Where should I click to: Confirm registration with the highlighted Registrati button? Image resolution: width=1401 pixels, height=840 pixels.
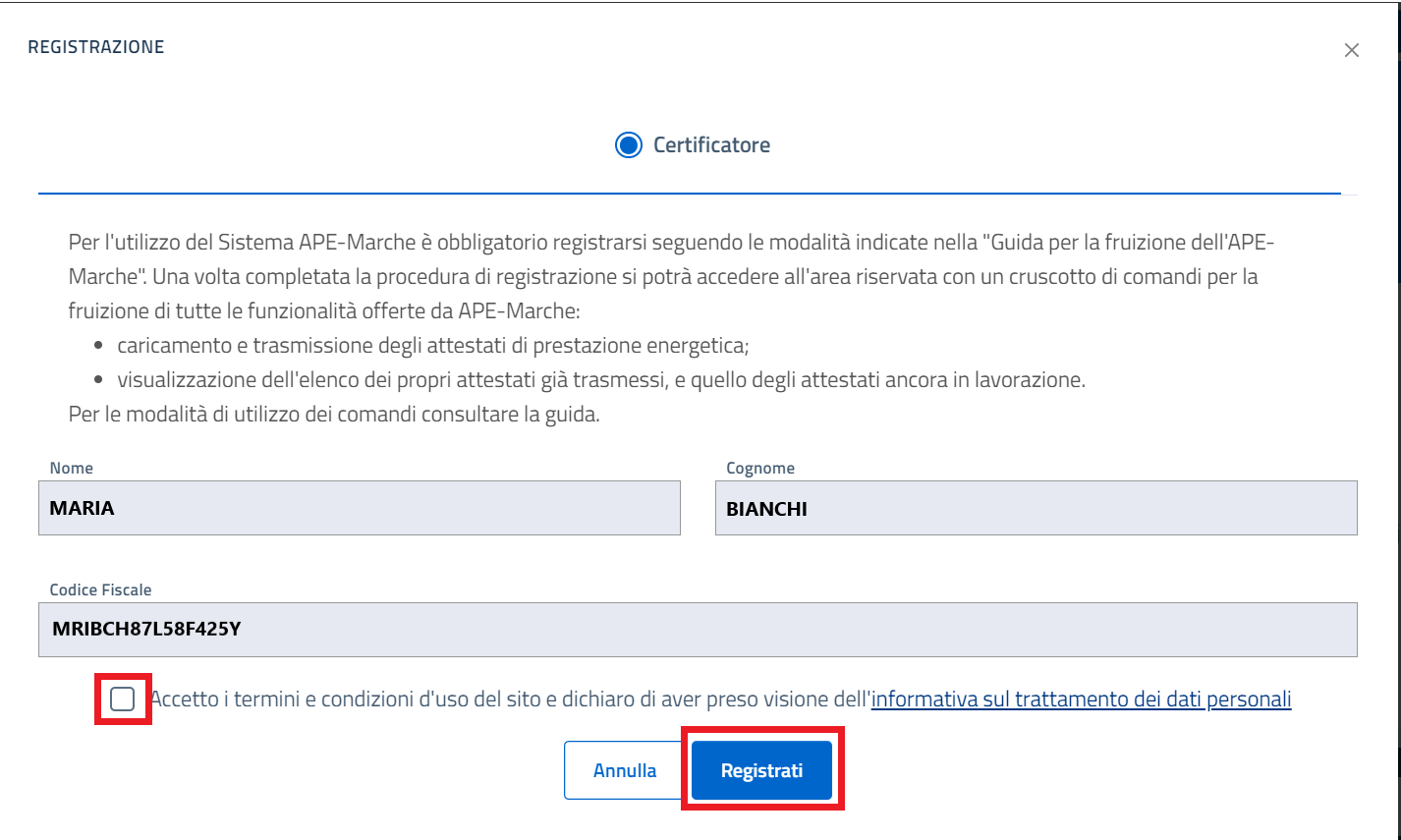click(x=761, y=769)
